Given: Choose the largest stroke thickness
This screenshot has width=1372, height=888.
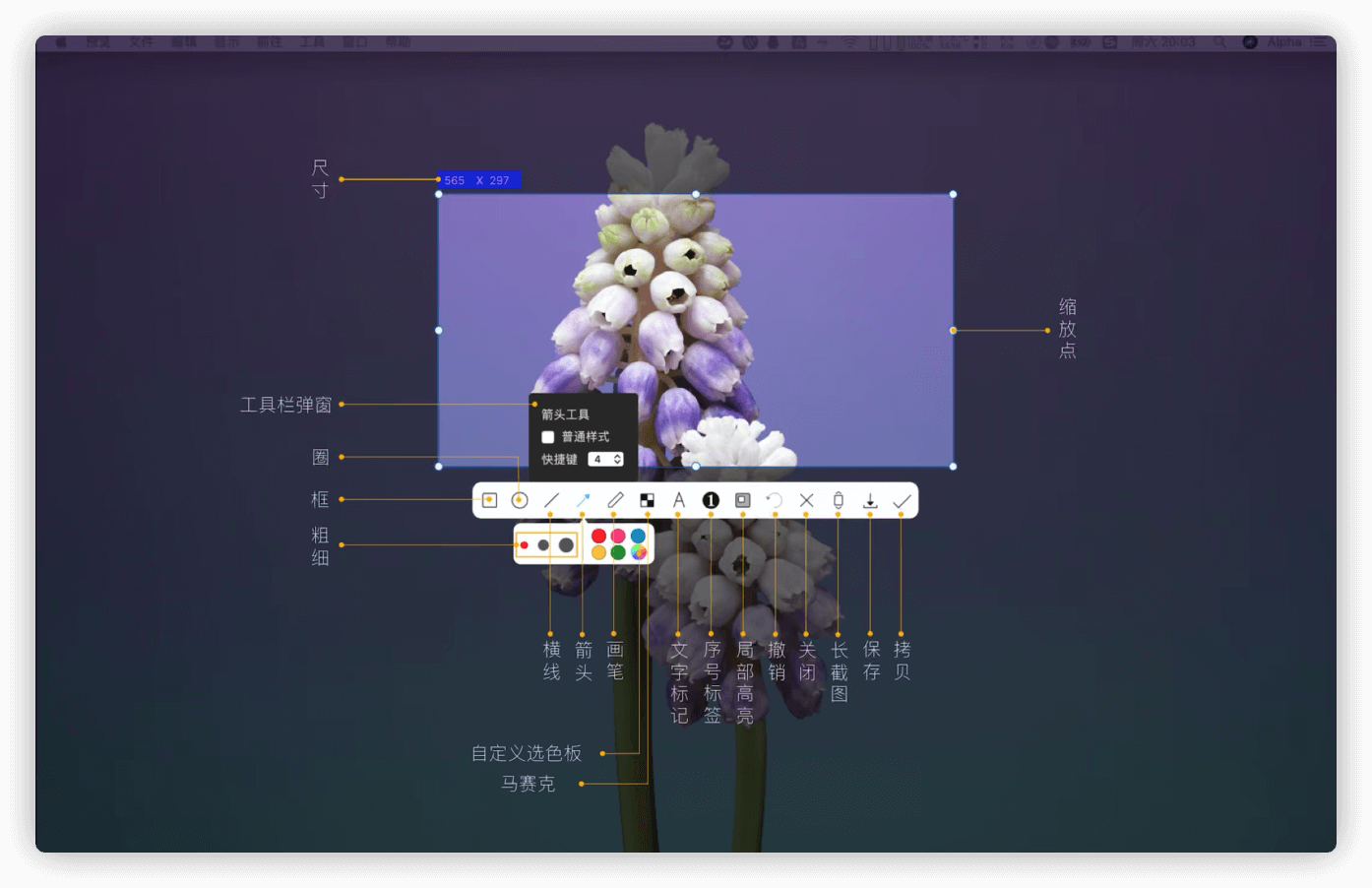Looking at the screenshot, I should click(x=565, y=544).
